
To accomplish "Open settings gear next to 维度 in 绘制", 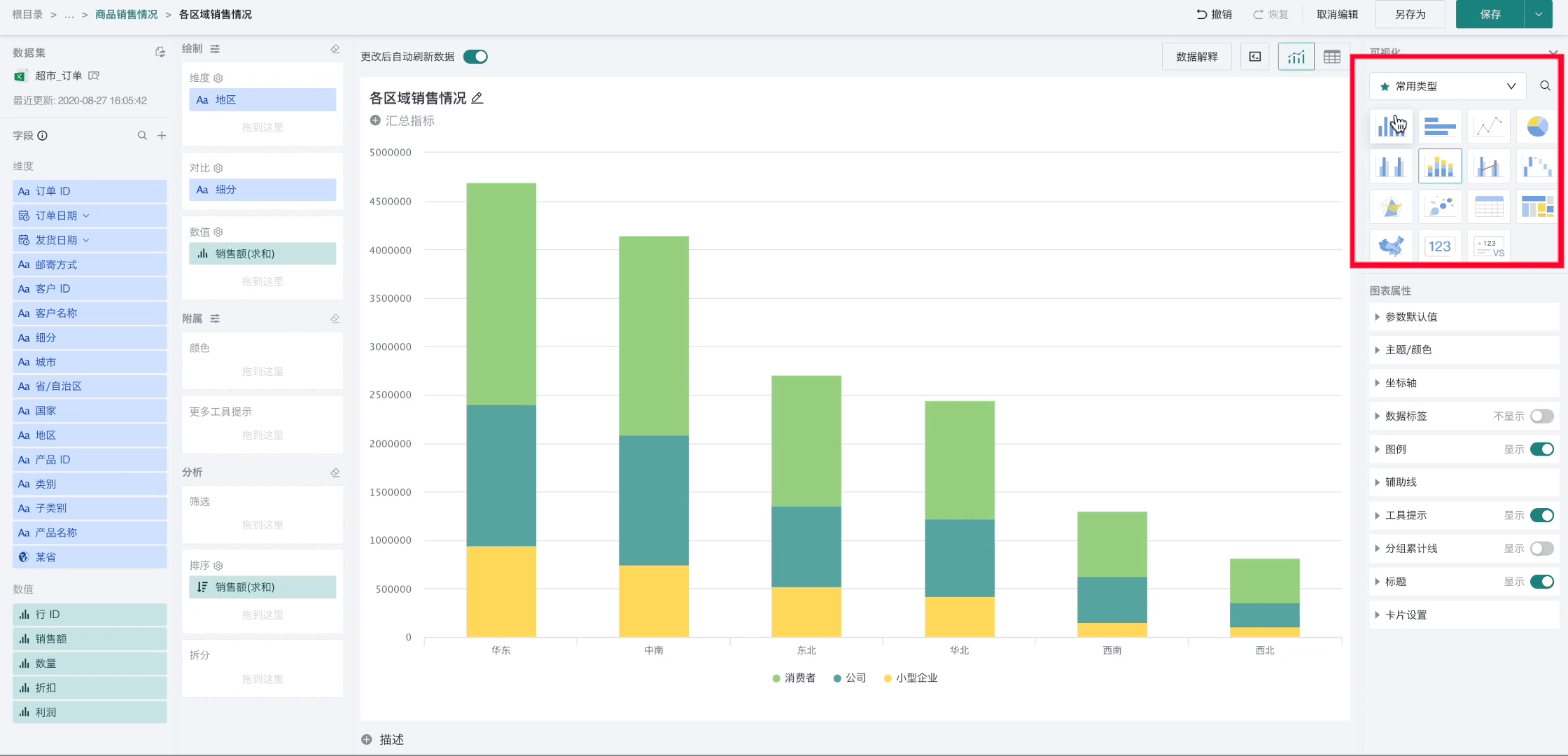I will pyautogui.click(x=218, y=78).
